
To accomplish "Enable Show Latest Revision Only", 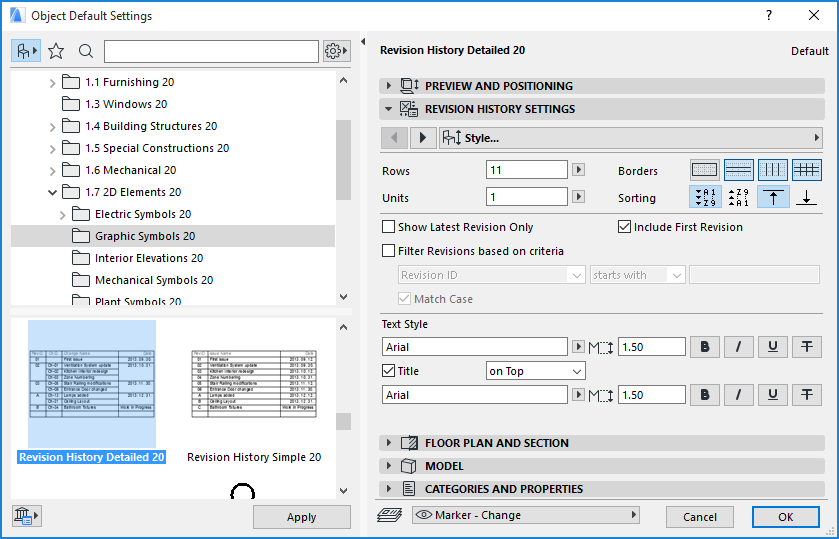I will (x=389, y=227).
